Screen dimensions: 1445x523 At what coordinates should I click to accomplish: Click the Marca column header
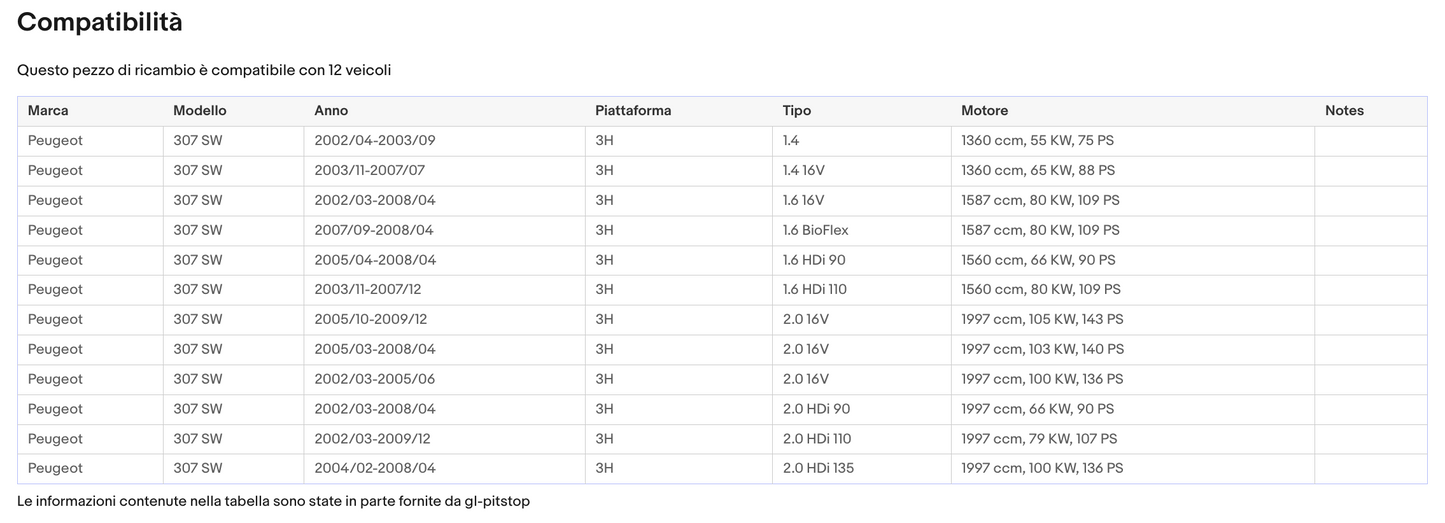tap(48, 111)
